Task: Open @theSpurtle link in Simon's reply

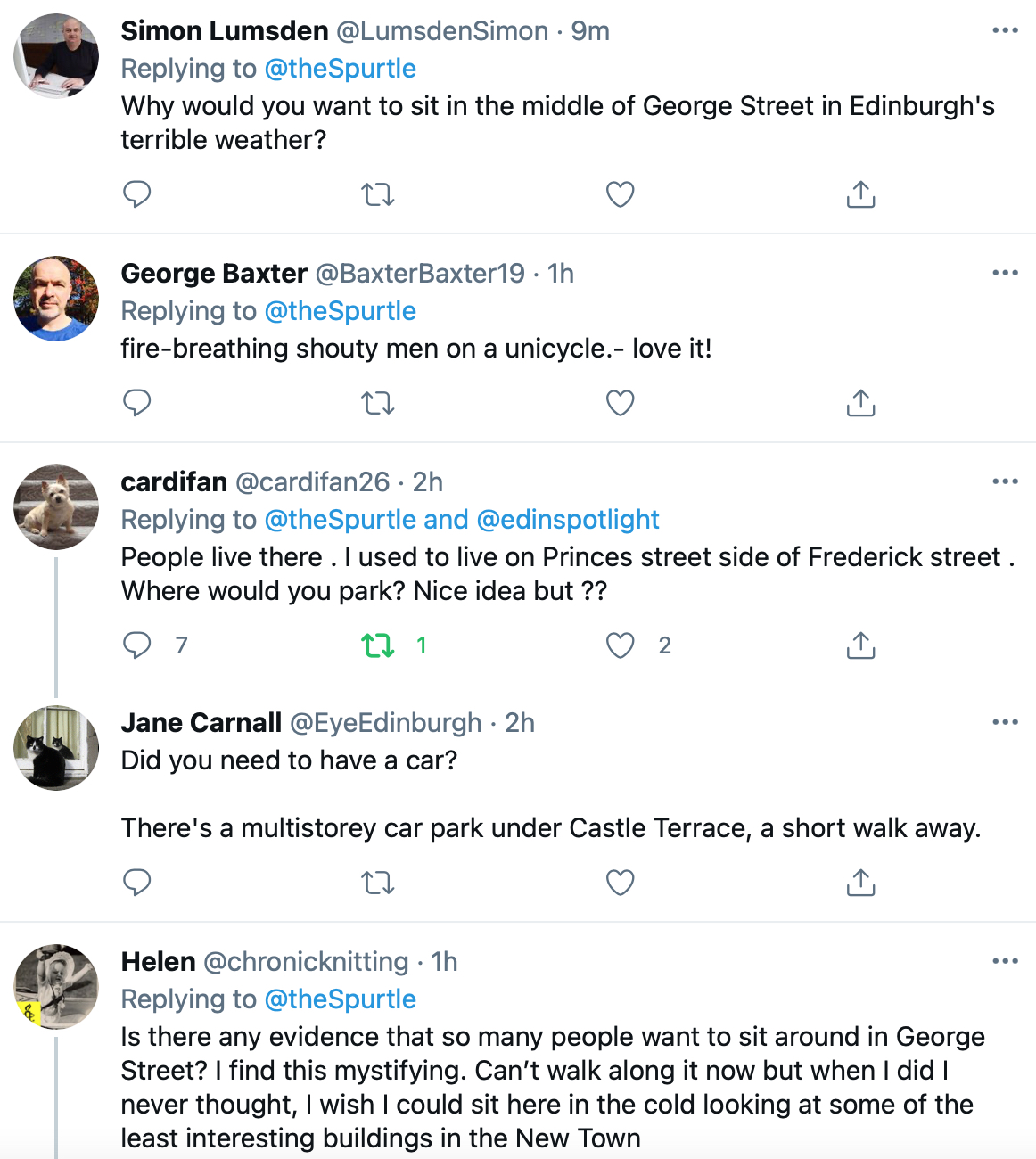Action: coord(341,69)
